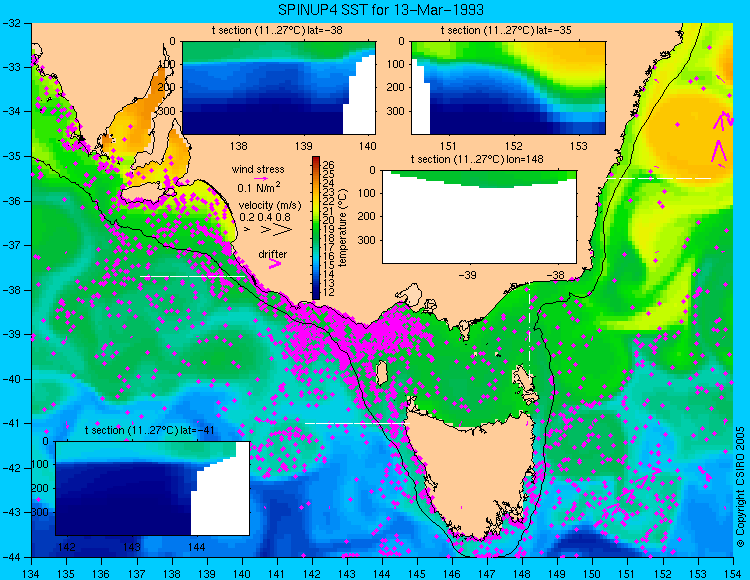Click the '0.1 N/m²' legend value
This screenshot has height=580, width=750.
259,187
